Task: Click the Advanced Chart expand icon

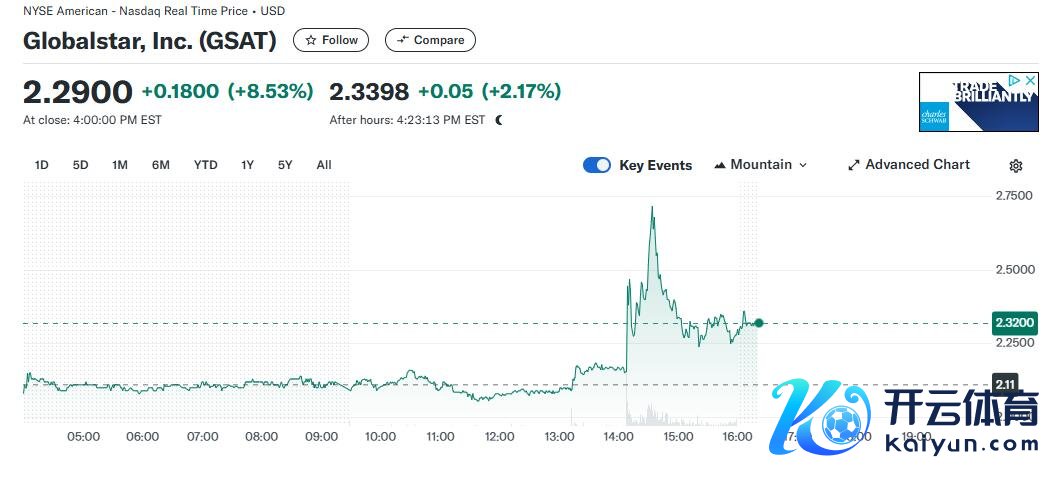Action: [x=854, y=165]
